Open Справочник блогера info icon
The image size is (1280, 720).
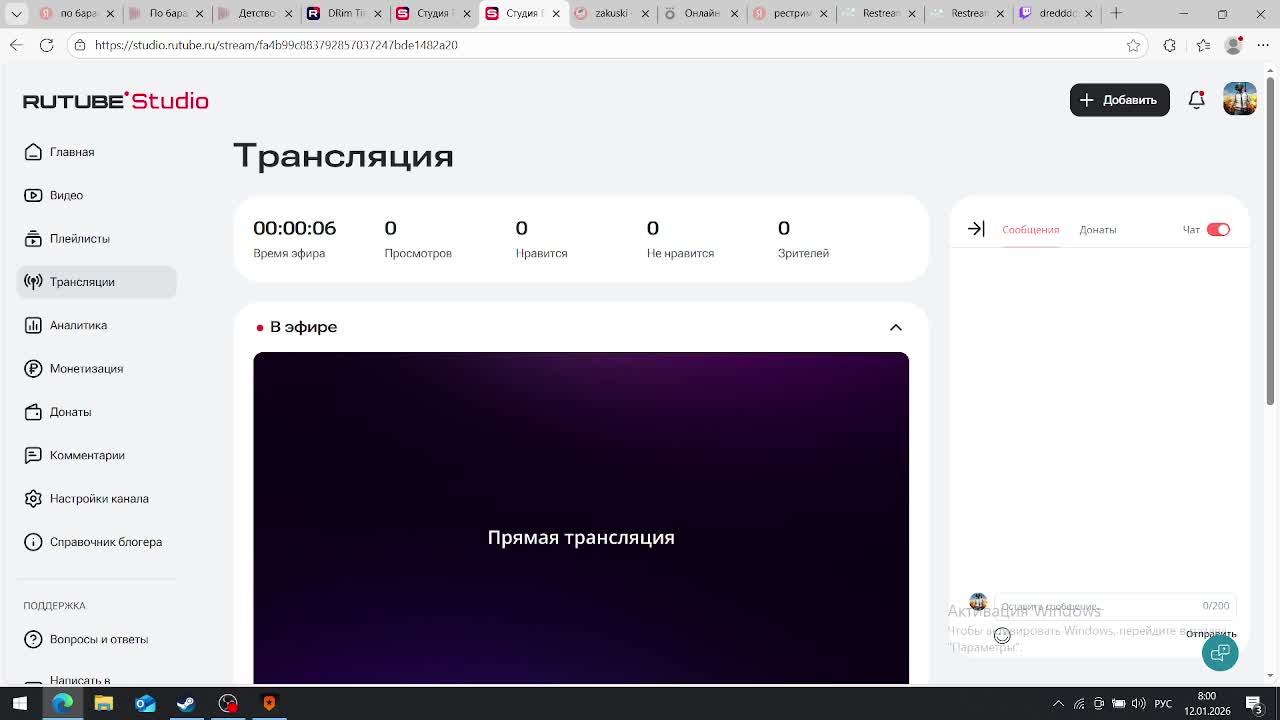[x=33, y=542]
